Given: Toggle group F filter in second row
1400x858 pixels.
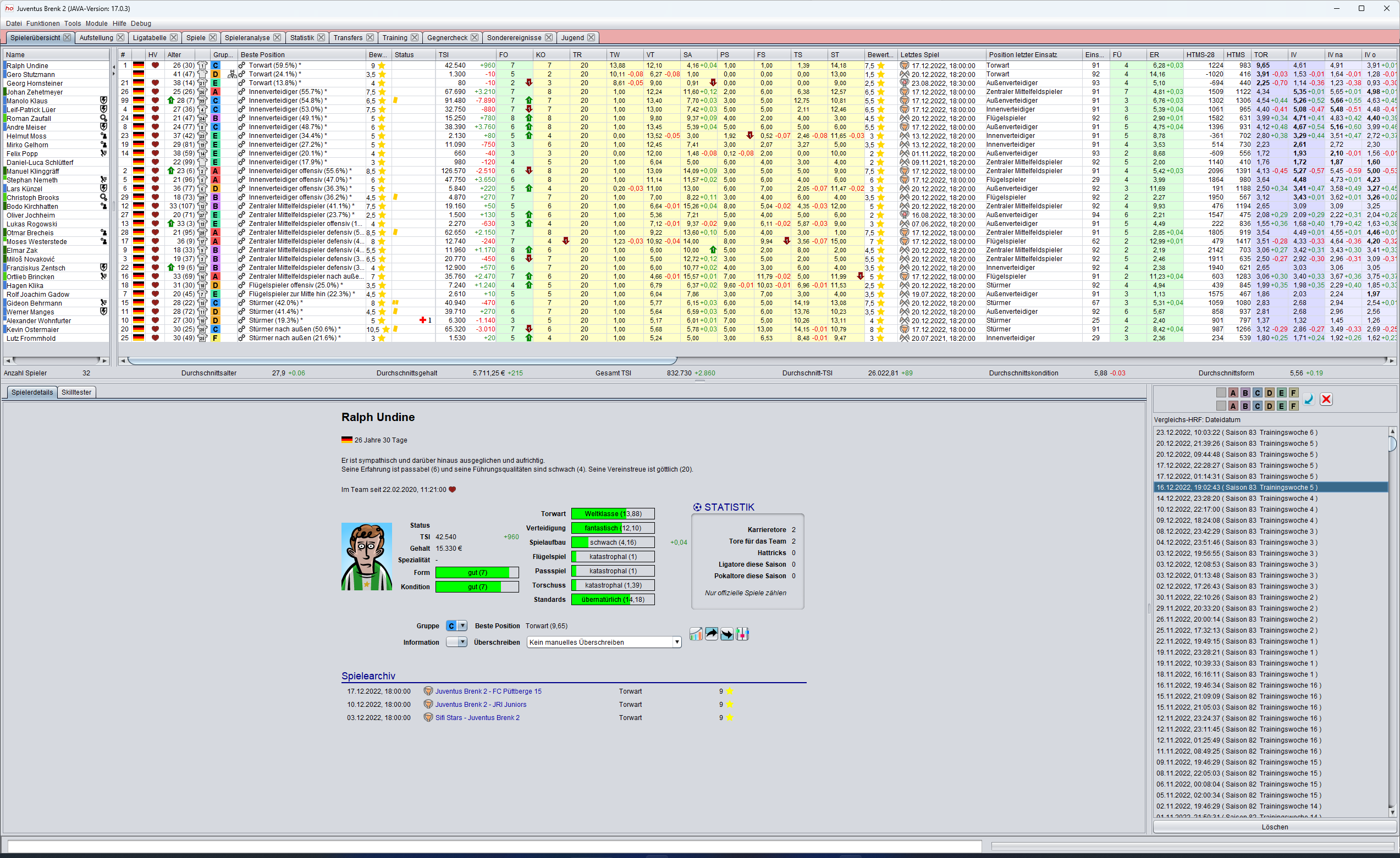Looking at the screenshot, I should coord(1294,406).
